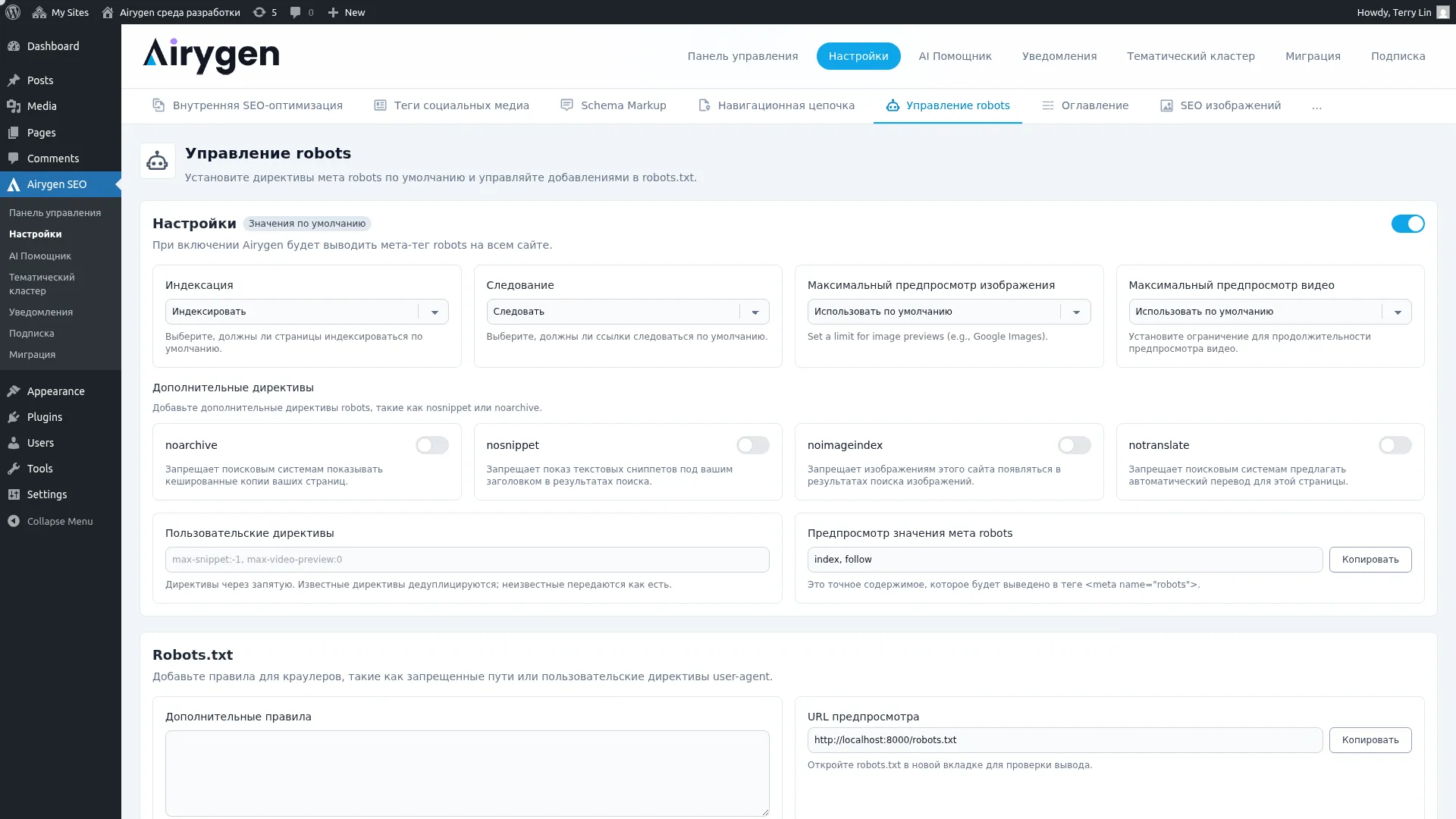Click the WordPress logo icon
Screen dimensions: 1456x819
pyautogui.click(x=13, y=12)
